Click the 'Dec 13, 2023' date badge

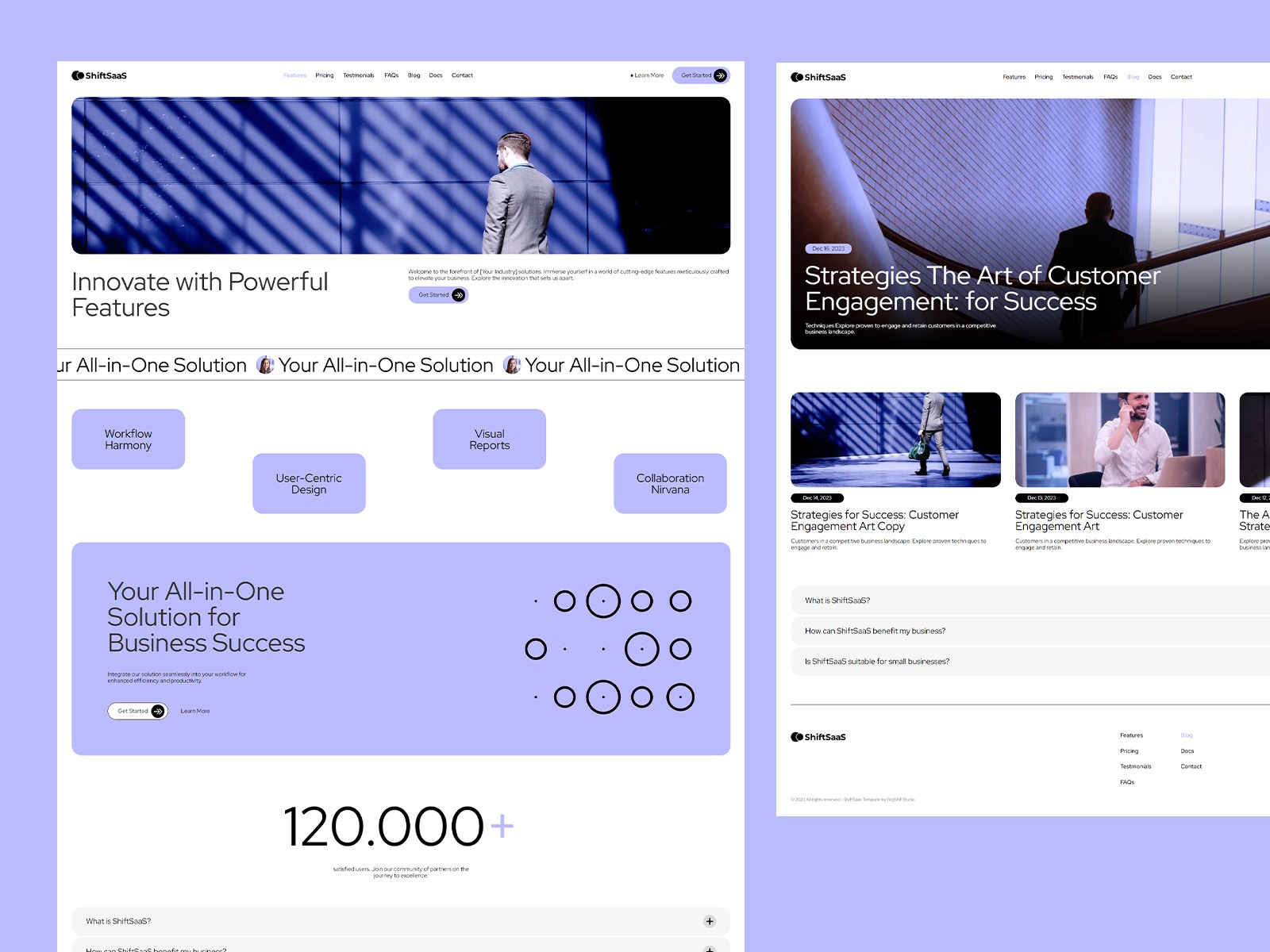click(x=1041, y=498)
